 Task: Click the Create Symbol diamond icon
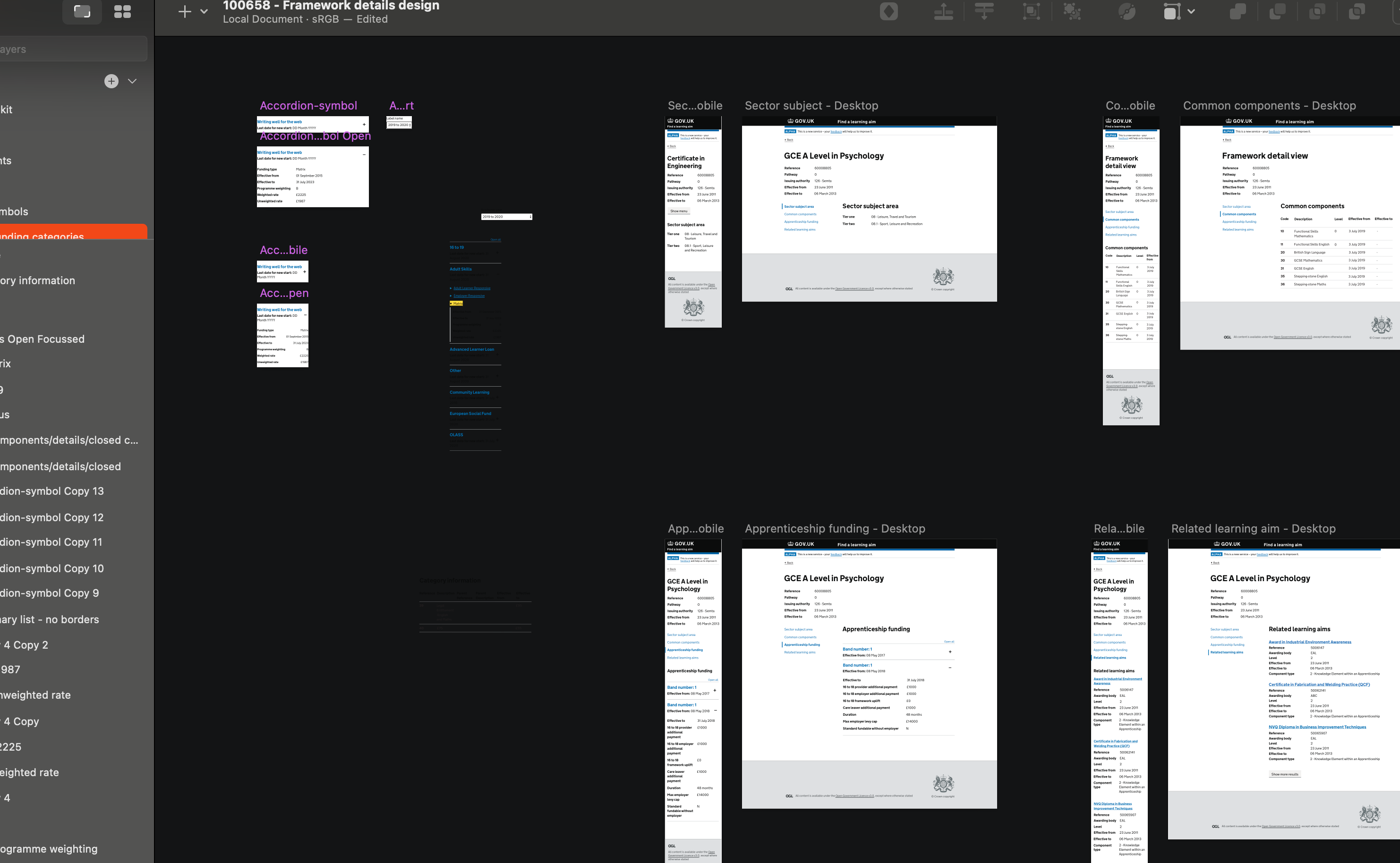pyautogui.click(x=888, y=11)
